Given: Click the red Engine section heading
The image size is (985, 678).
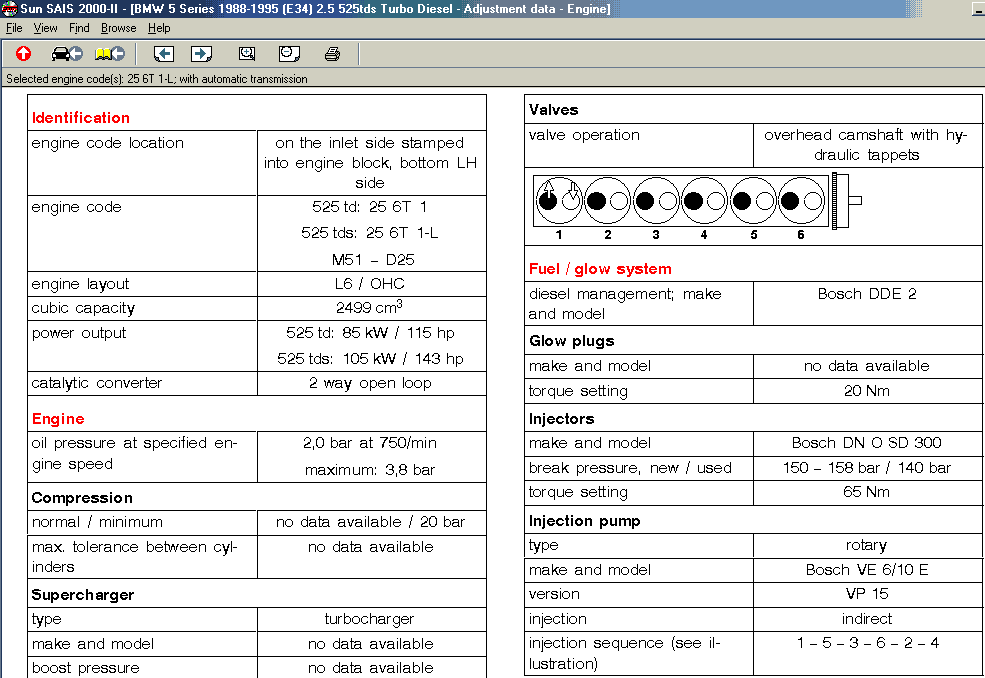Looking at the screenshot, I should [x=58, y=419].
